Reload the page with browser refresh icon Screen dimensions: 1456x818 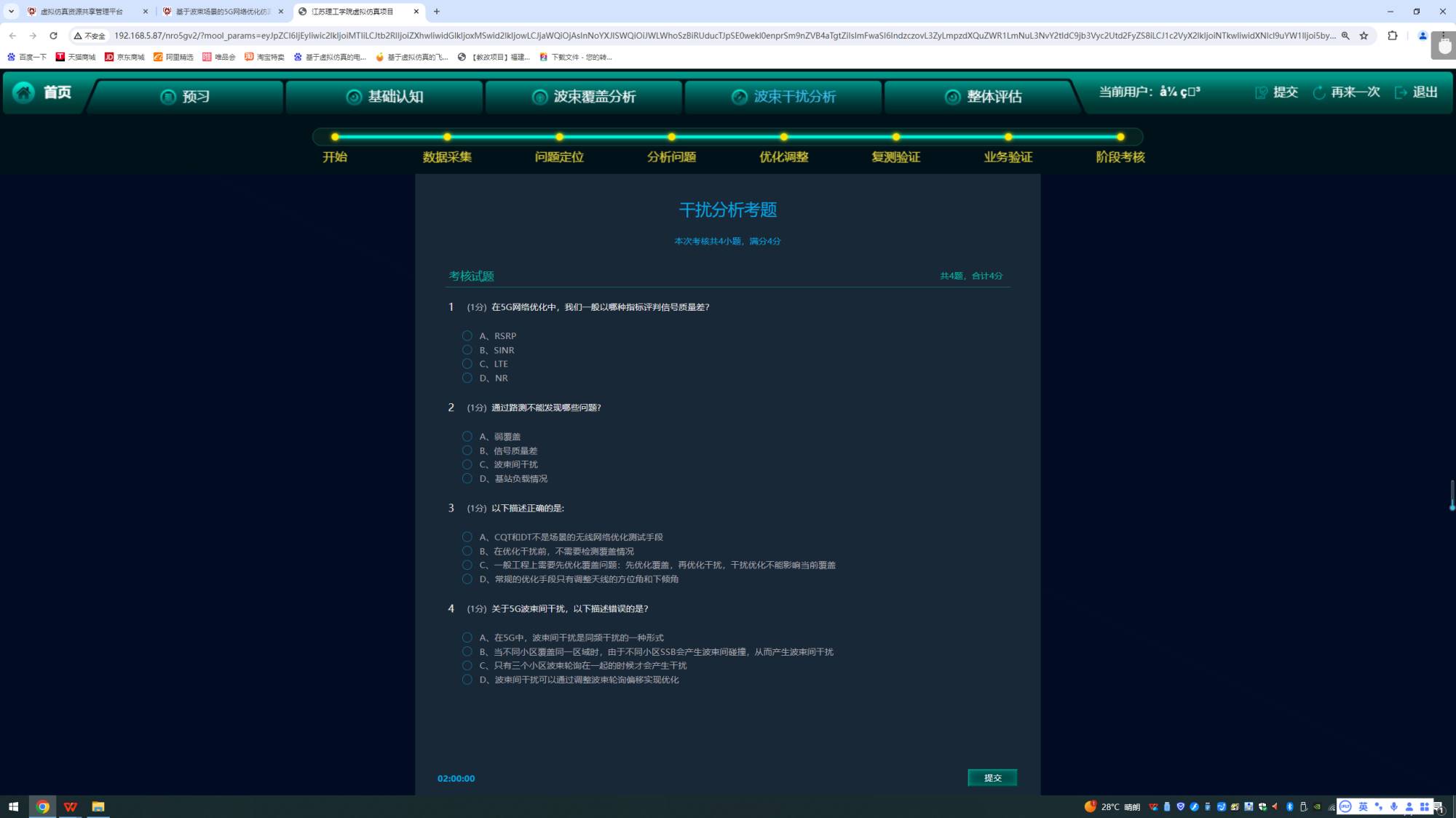click(x=53, y=35)
